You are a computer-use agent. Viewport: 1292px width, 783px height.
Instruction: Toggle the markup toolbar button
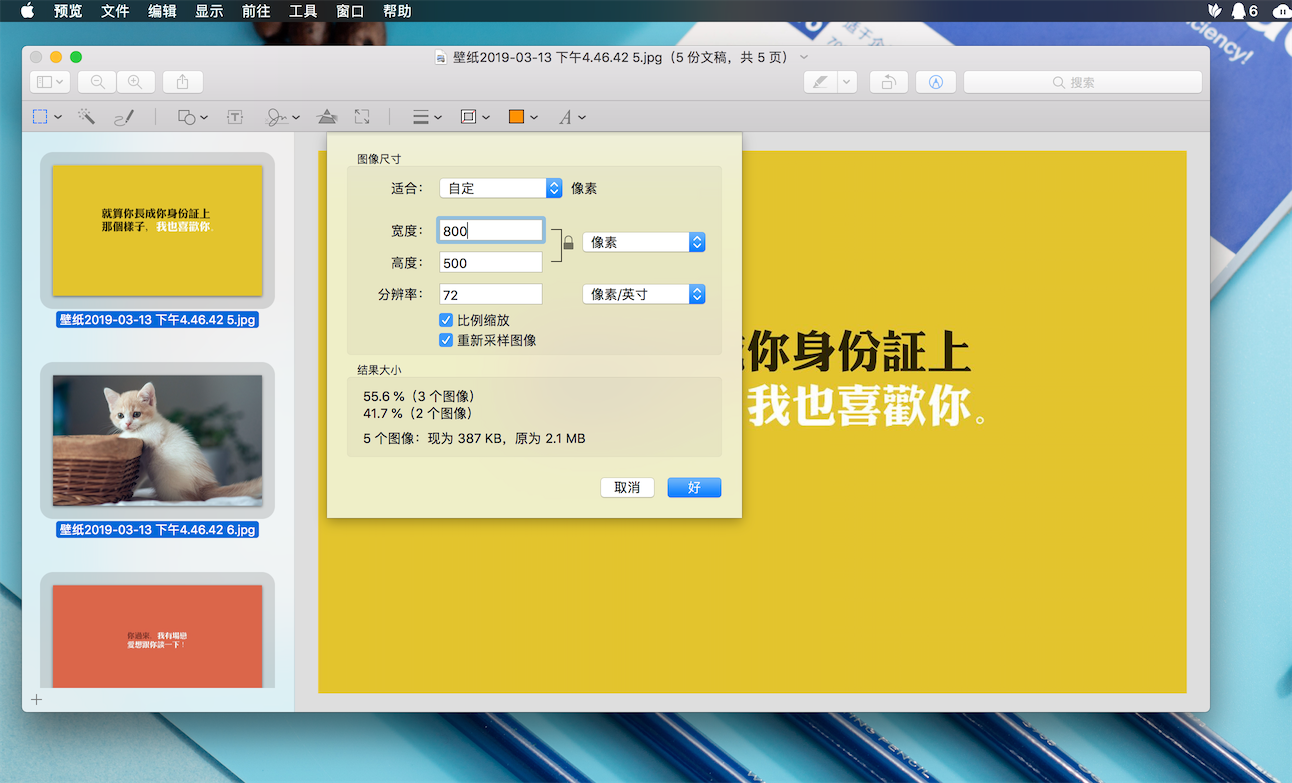(x=936, y=82)
